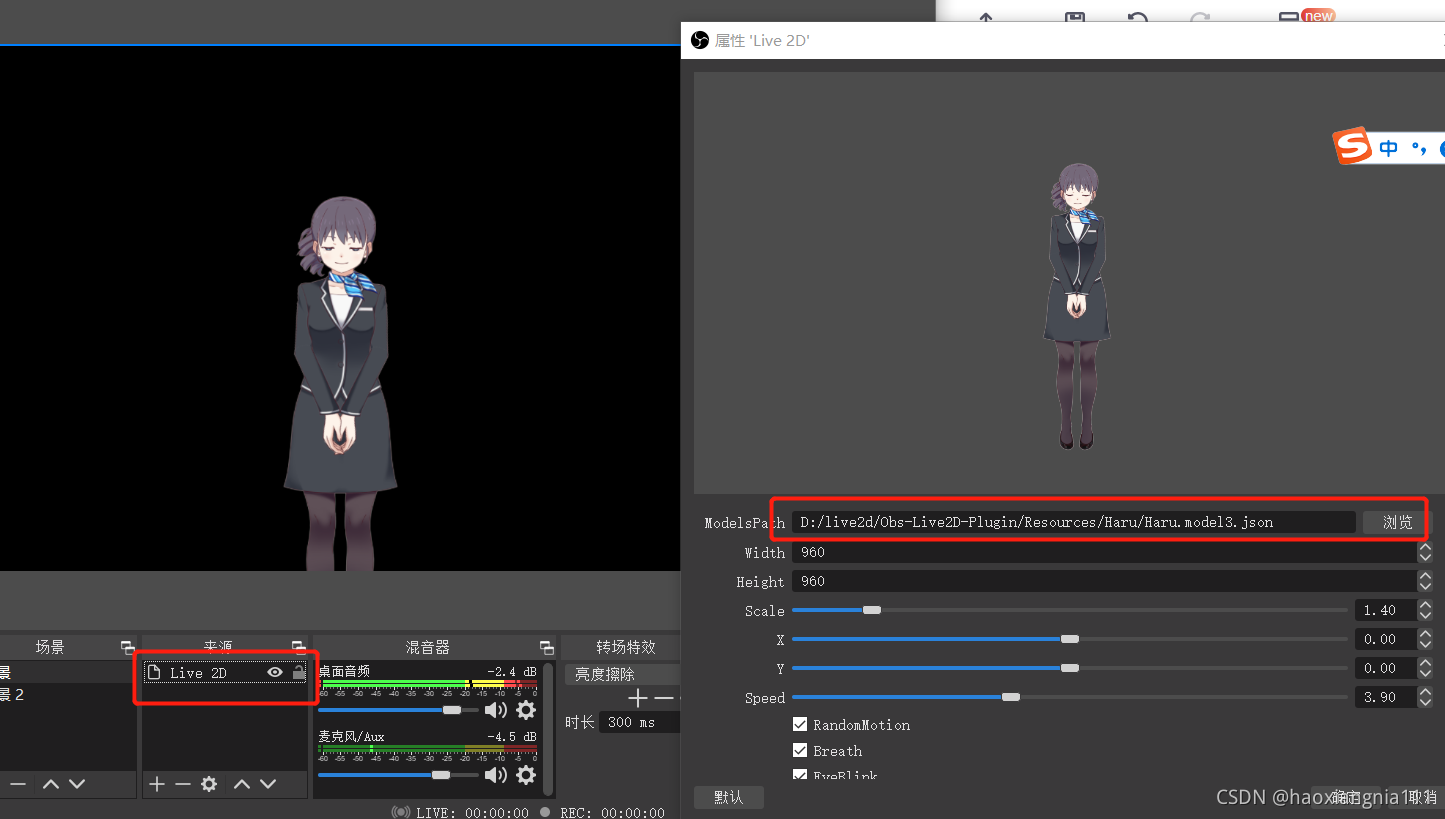1445x819 pixels.
Task: Remove transition with minus icon
Action: (x=663, y=698)
